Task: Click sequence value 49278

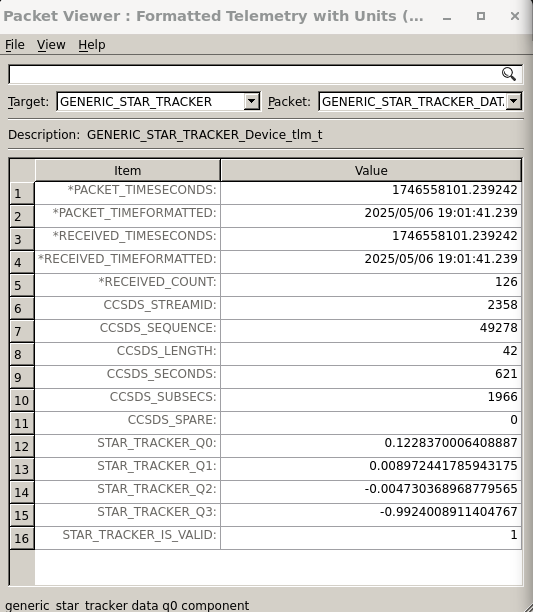Action: 499,328
